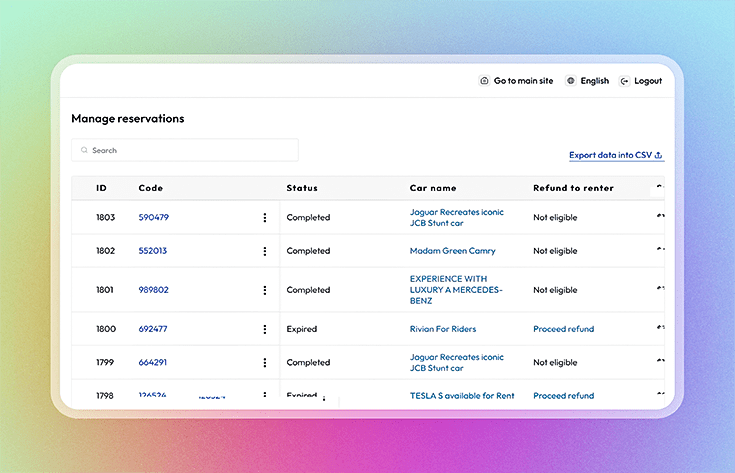Open Jaguar Recreates iconic car in row 1803
The image size is (735, 473).
457,218
